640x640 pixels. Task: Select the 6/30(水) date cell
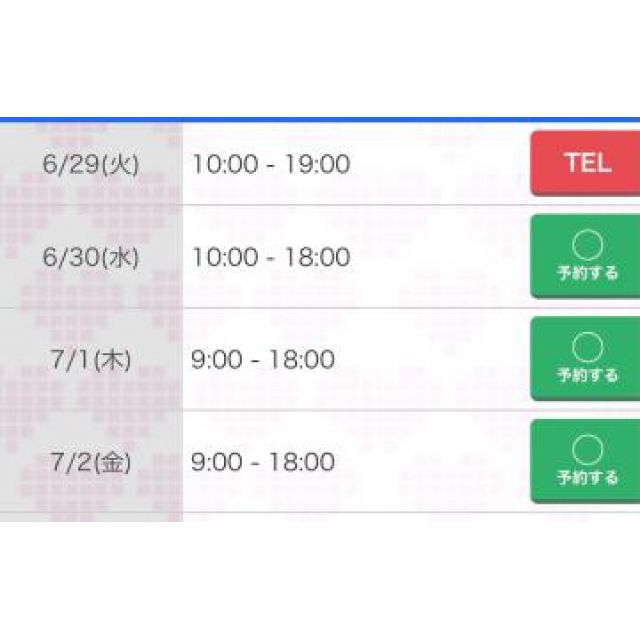91,257
